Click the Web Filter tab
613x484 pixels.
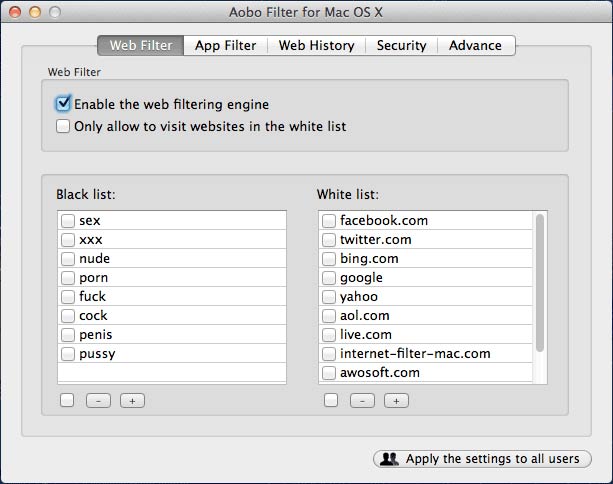141,45
